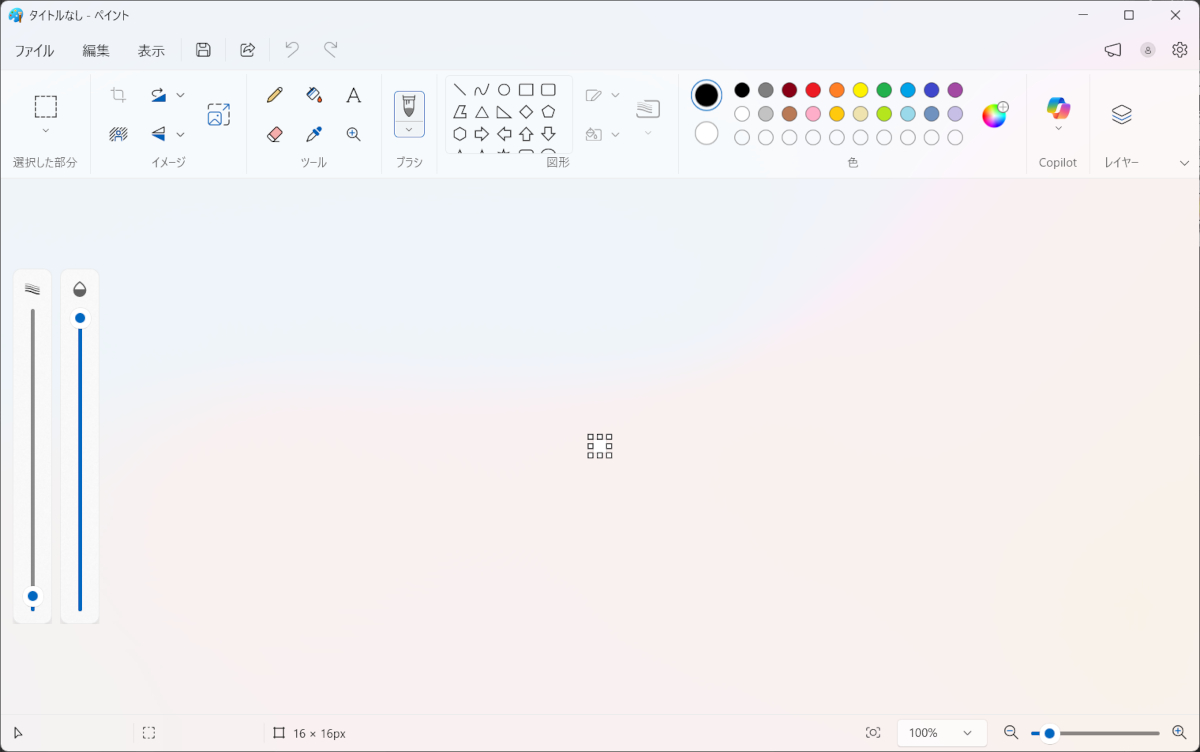1200x752 pixels.
Task: Click the Redo arrow
Action: [331, 50]
